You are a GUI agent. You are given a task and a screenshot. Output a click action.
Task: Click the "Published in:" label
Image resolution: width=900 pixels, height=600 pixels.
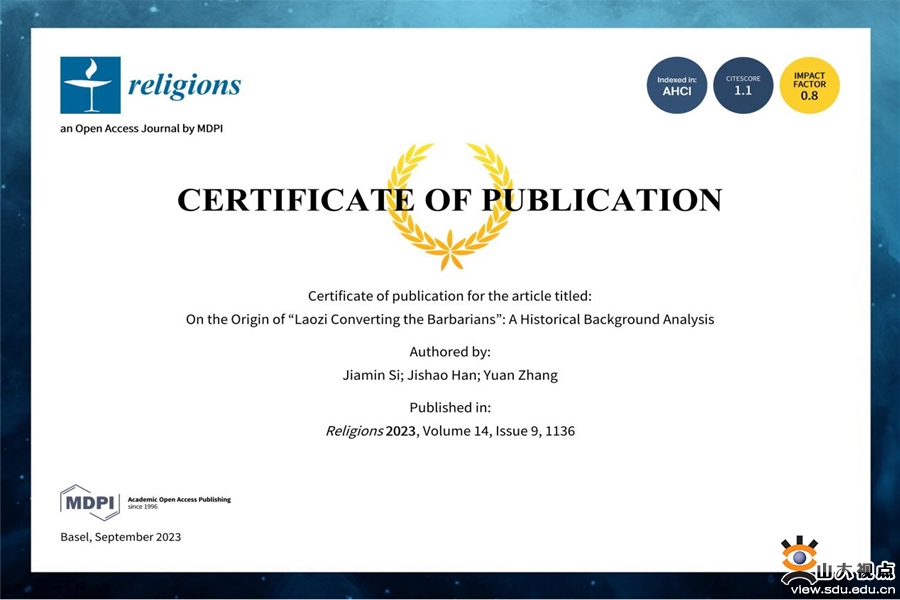tap(449, 408)
